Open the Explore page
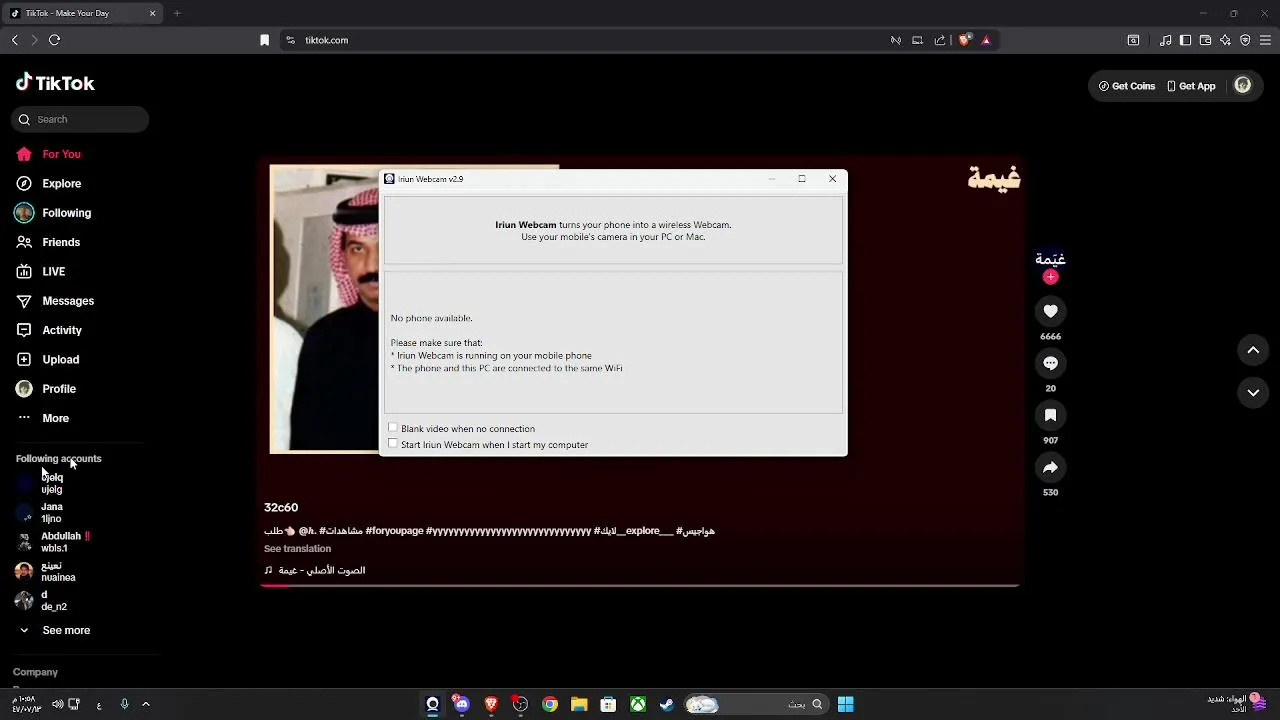This screenshot has width=1280, height=720. pyautogui.click(x=48, y=184)
